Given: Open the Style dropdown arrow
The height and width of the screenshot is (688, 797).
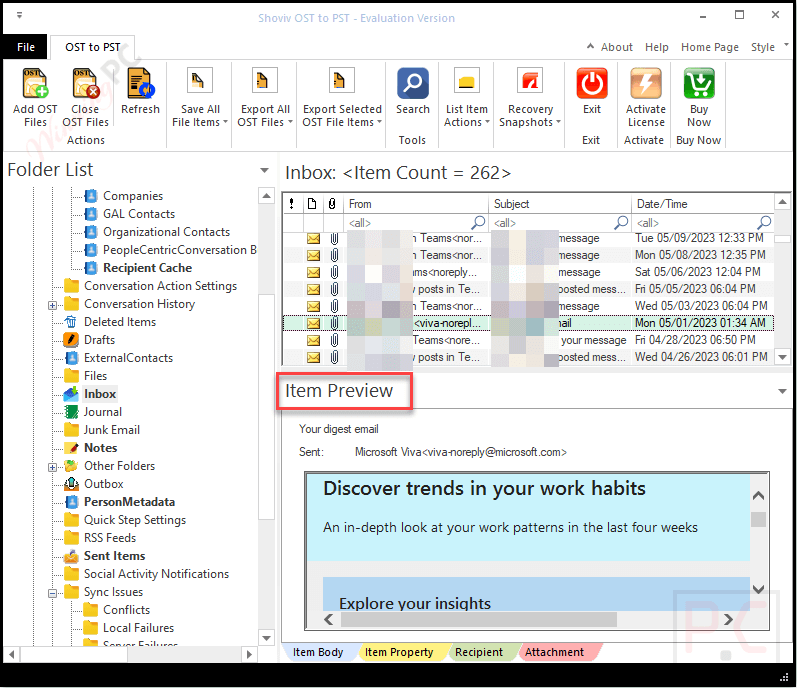Looking at the screenshot, I should pos(786,45).
